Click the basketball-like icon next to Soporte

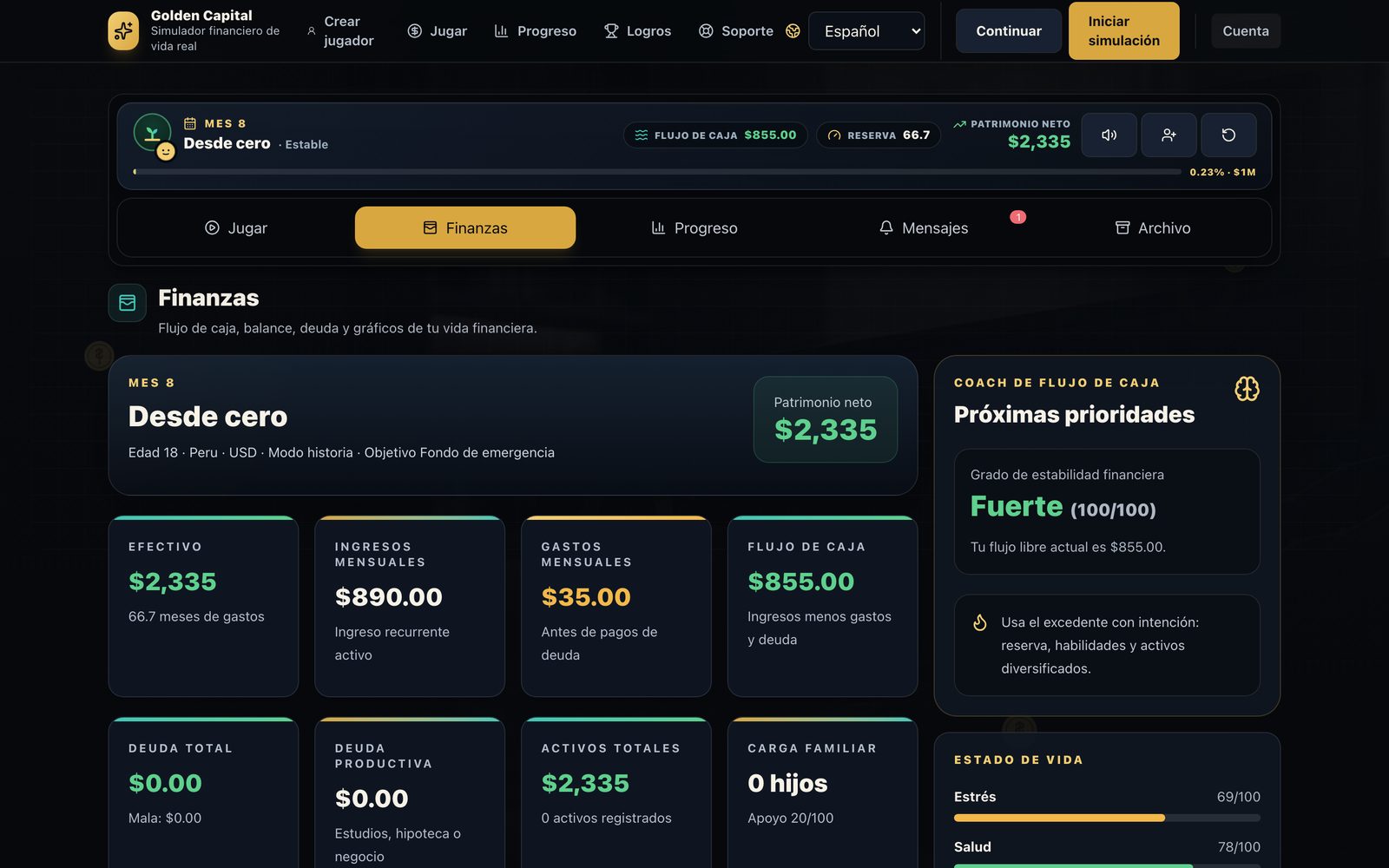click(x=793, y=31)
